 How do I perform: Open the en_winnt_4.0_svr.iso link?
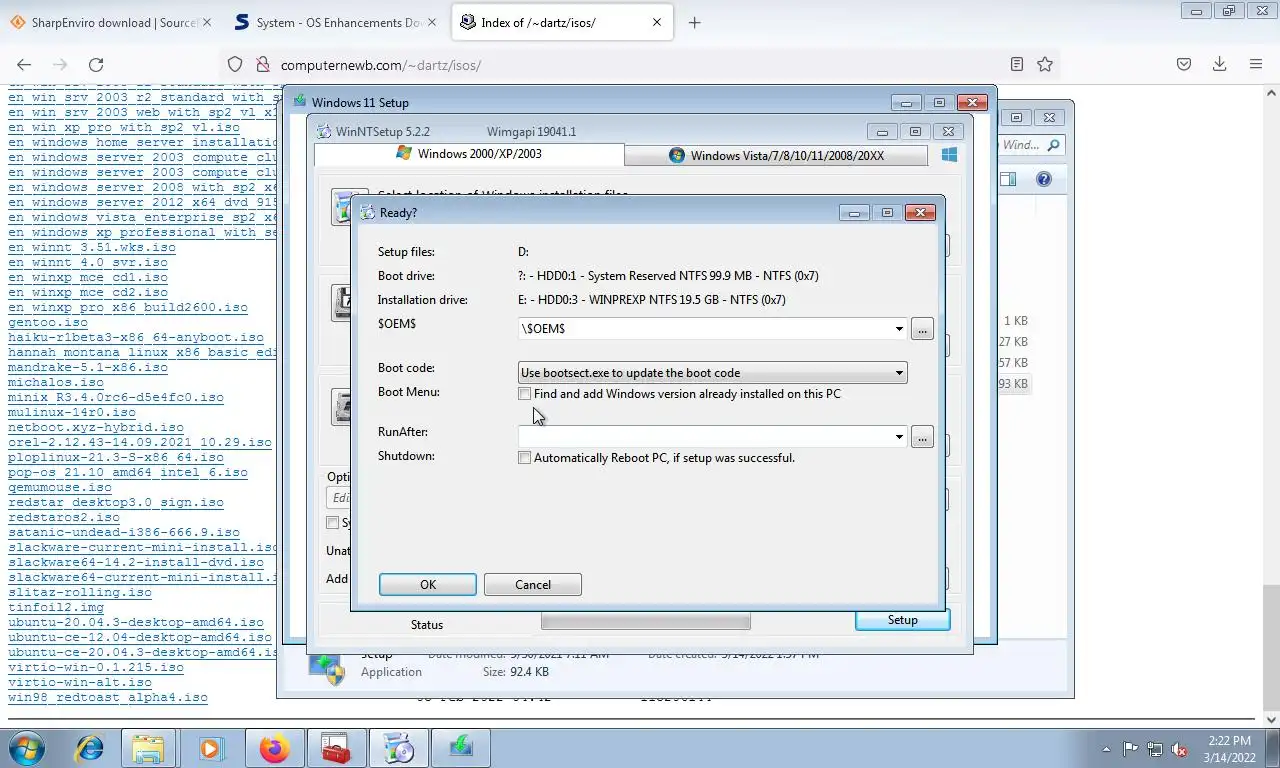[x=88, y=262]
